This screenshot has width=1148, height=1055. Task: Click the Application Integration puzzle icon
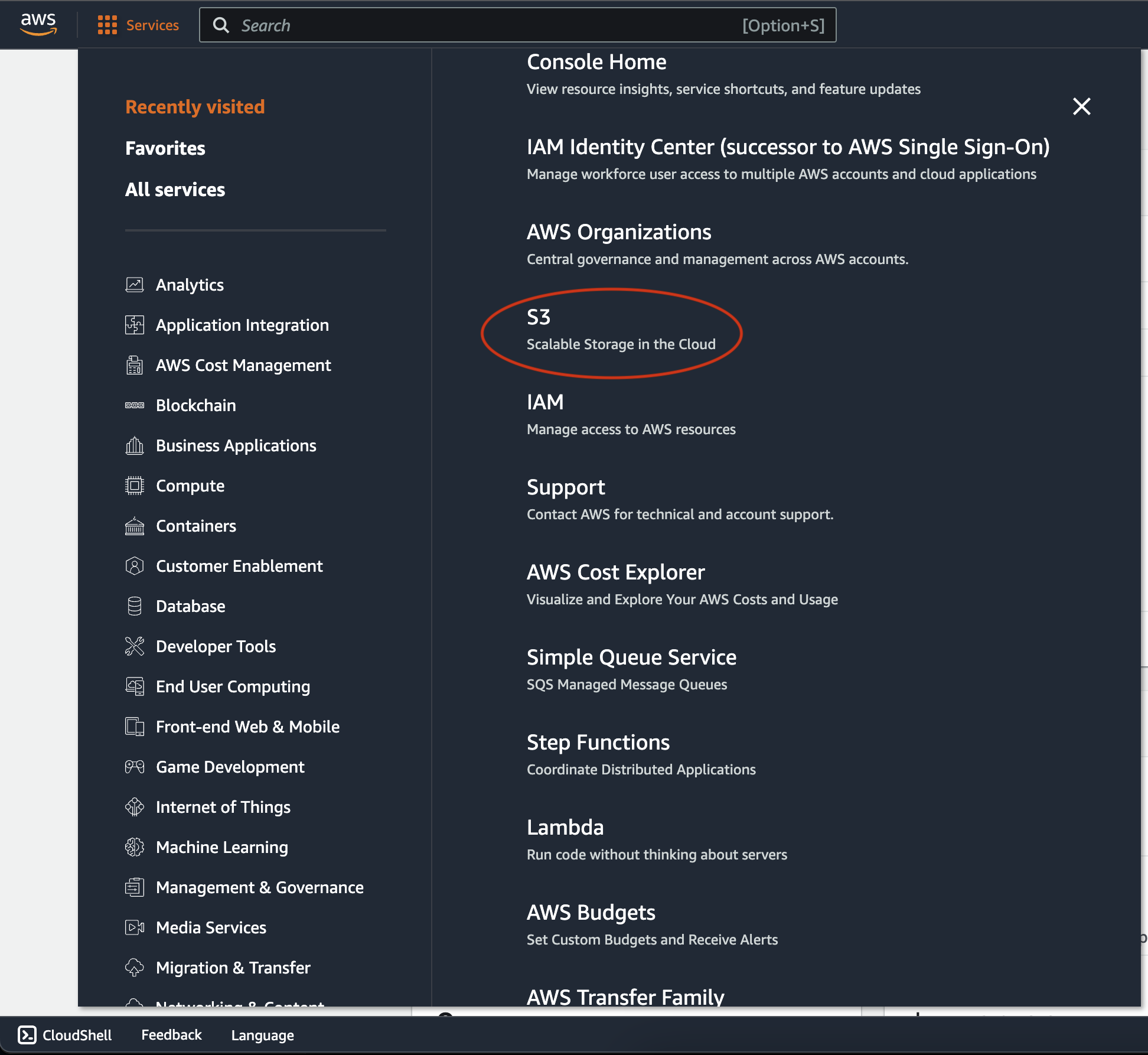pos(135,325)
